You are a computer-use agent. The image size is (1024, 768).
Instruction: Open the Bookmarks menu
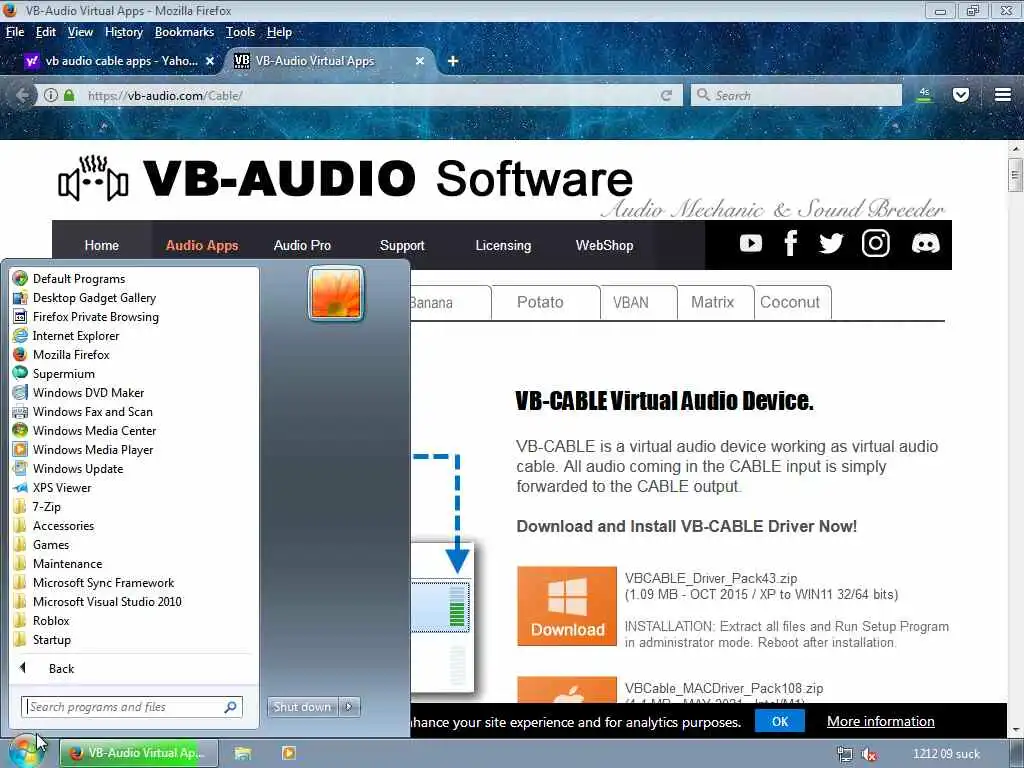coord(184,32)
